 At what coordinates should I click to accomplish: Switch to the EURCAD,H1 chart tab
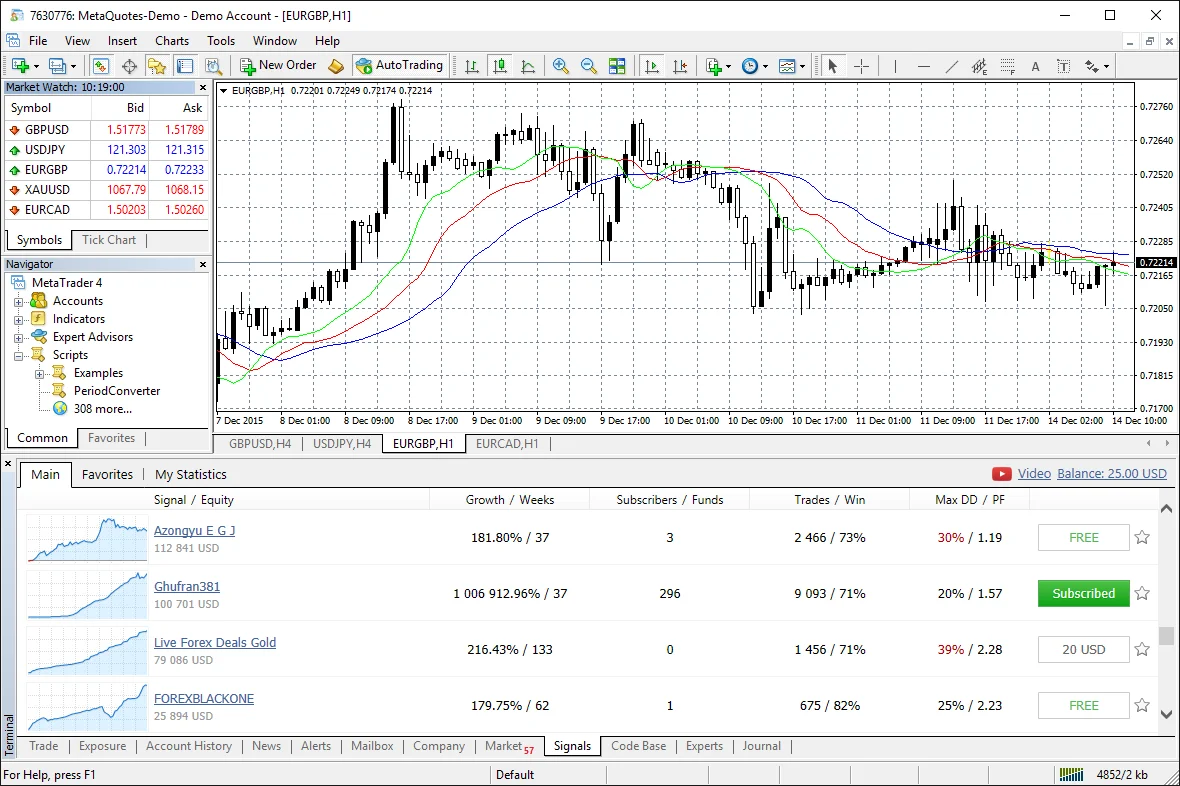509,443
